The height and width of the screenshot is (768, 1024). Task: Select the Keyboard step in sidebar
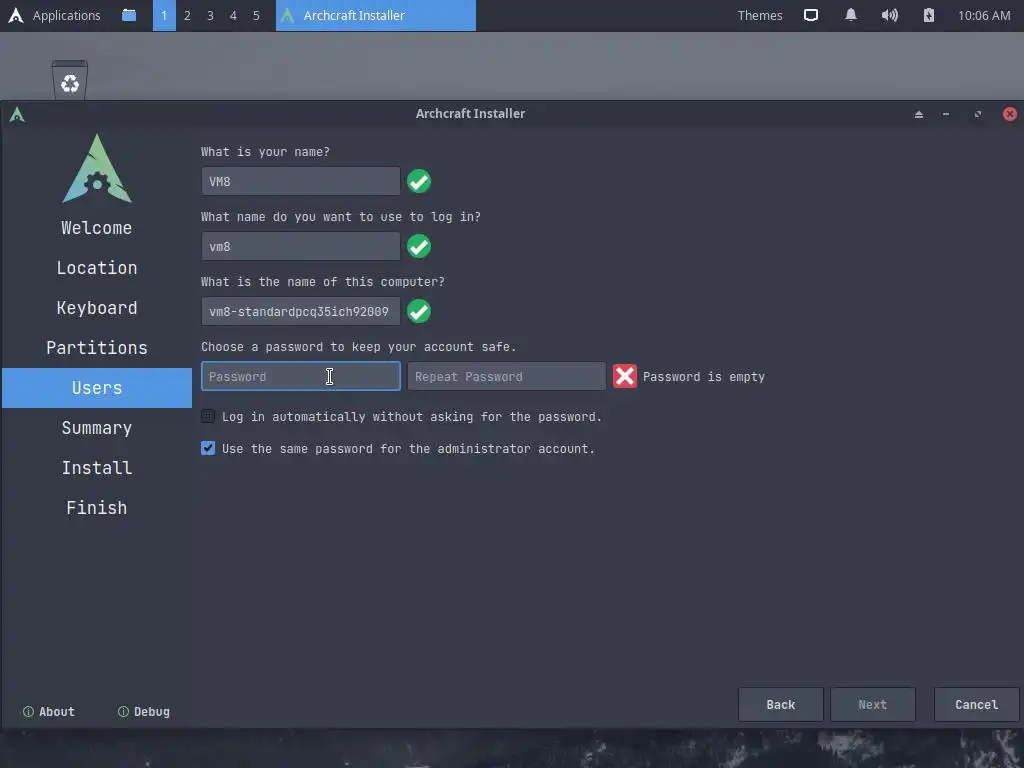[x=97, y=308]
